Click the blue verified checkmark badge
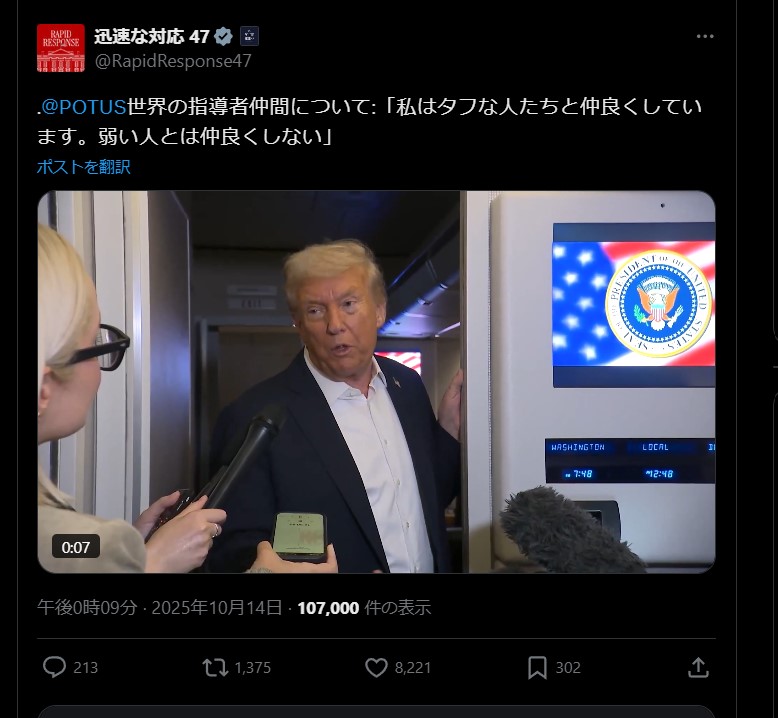 pyautogui.click(x=223, y=36)
